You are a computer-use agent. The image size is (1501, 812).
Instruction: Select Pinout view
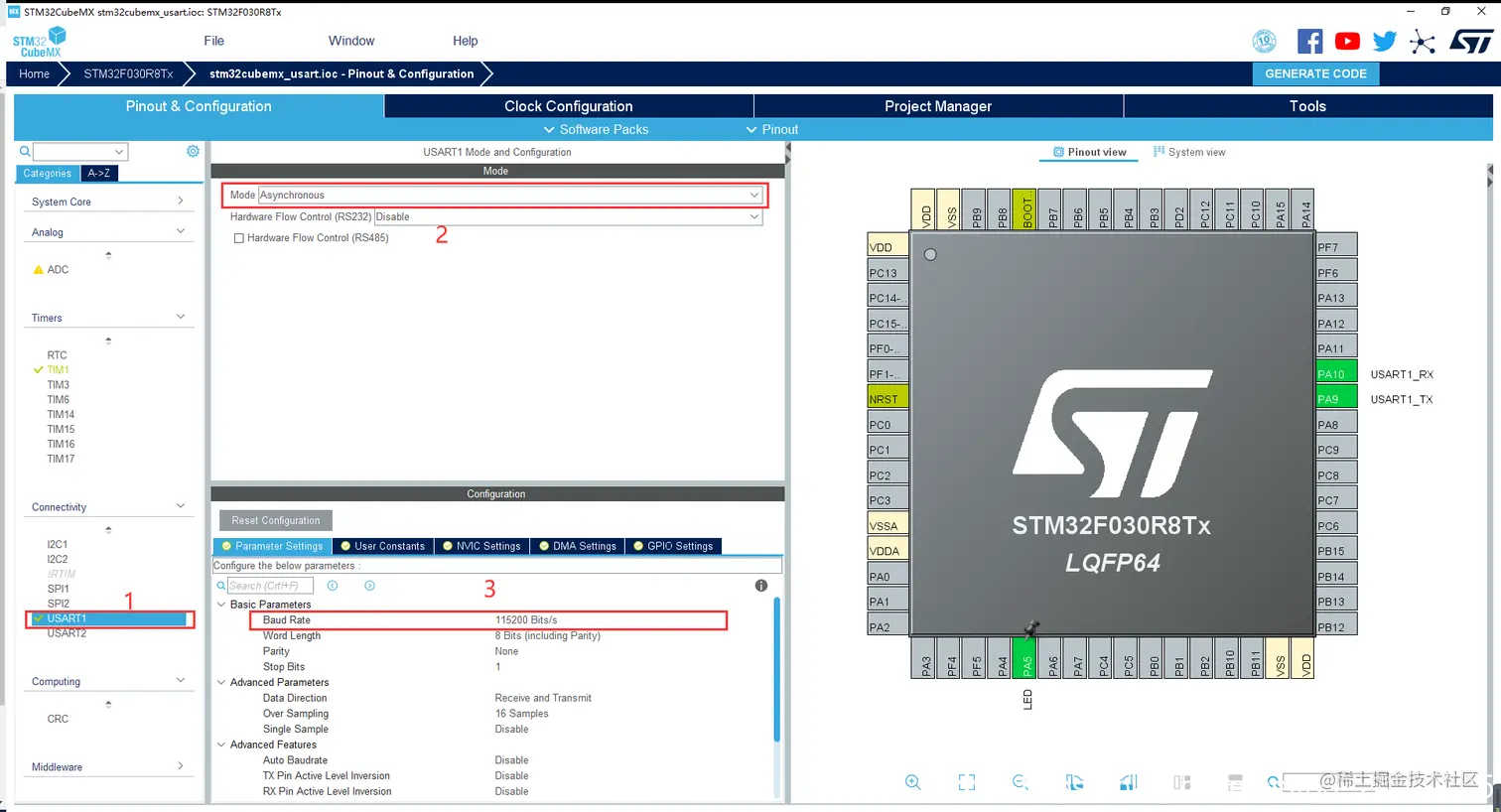click(1090, 152)
